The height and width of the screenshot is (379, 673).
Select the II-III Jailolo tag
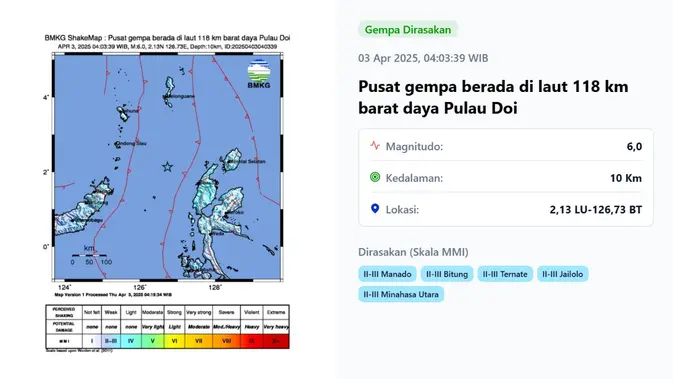pyautogui.click(x=562, y=274)
